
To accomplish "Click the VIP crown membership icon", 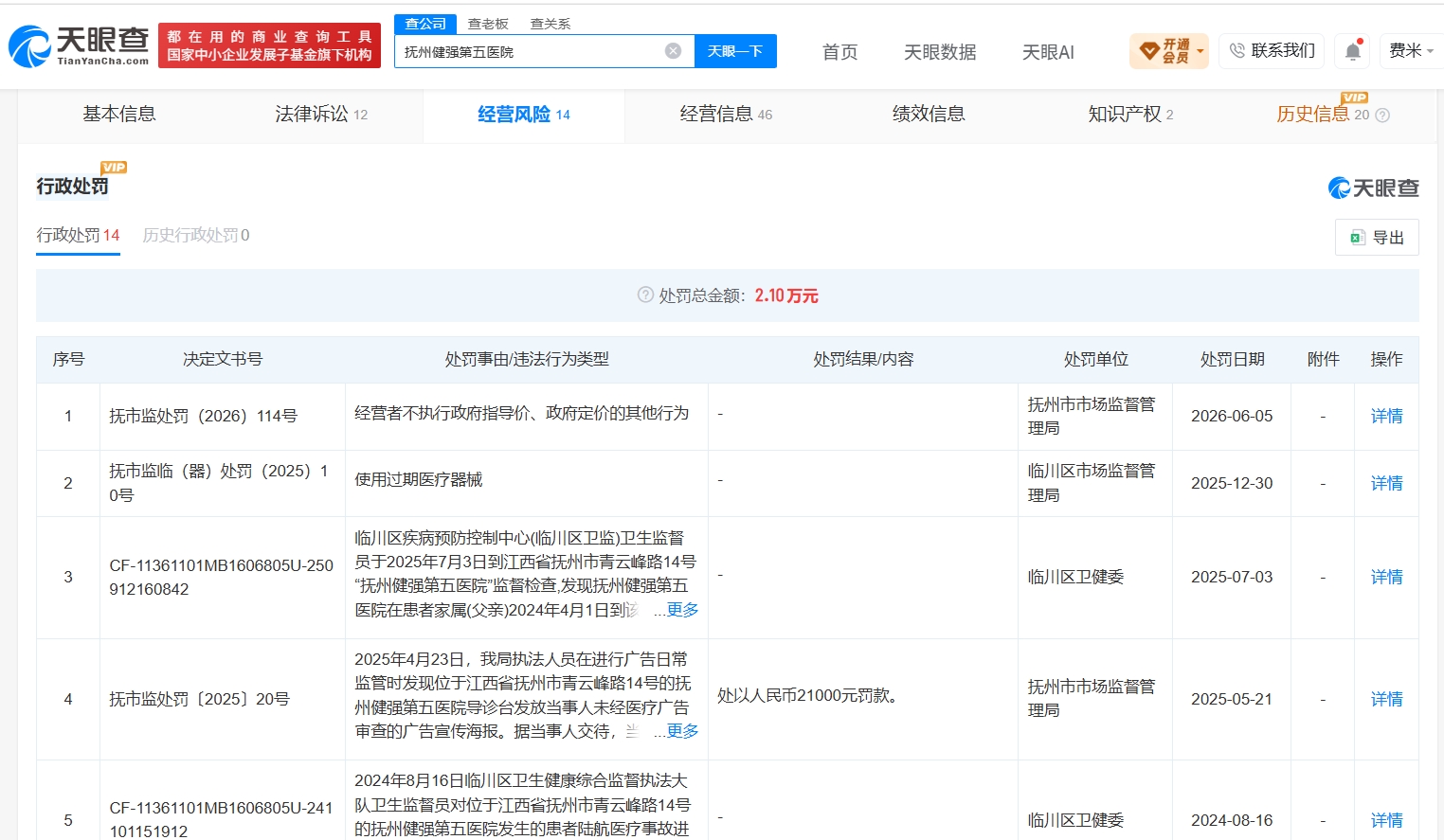I will point(1149,51).
